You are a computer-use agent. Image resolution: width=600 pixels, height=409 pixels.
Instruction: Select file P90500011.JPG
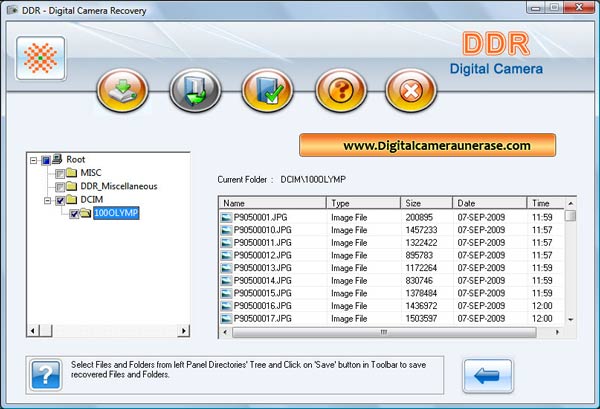(x=262, y=243)
